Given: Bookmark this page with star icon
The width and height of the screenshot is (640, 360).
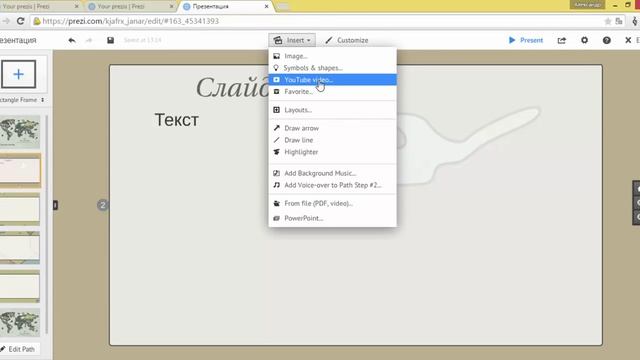Looking at the screenshot, I should (x=607, y=21).
